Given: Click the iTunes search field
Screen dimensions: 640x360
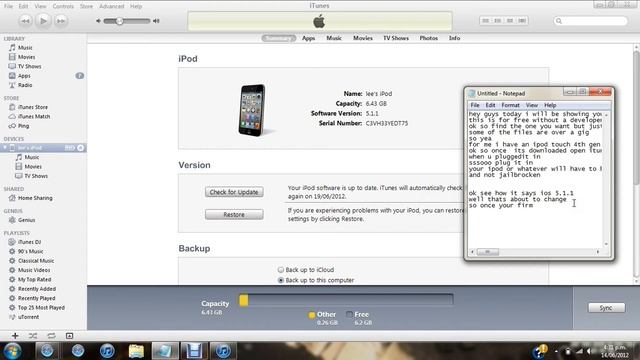Looking at the screenshot, I should click(x=591, y=21).
